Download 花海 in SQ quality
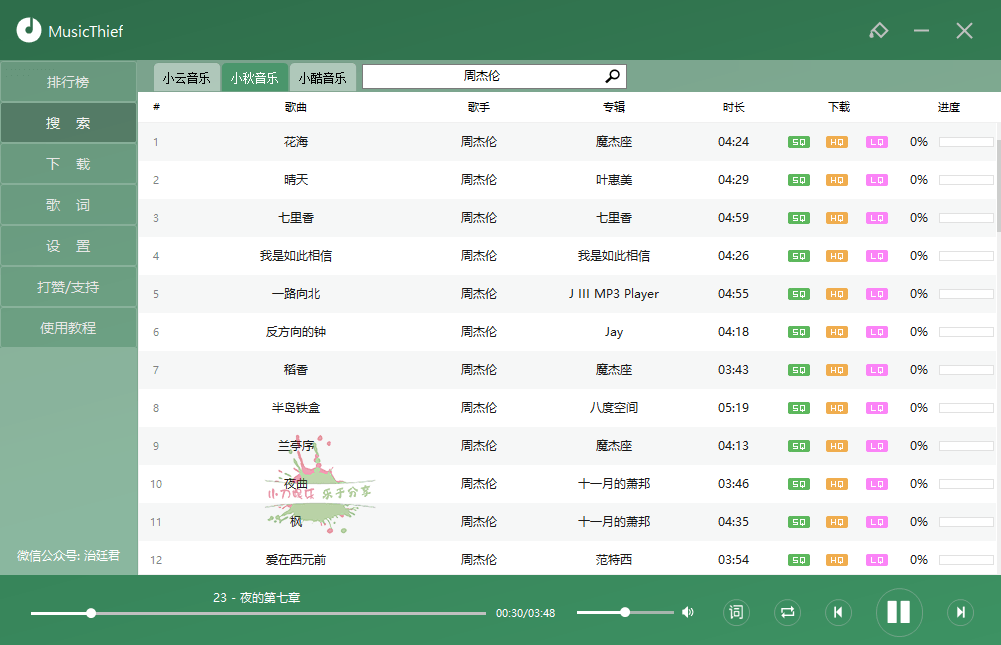This screenshot has width=1001, height=645. 798,142
